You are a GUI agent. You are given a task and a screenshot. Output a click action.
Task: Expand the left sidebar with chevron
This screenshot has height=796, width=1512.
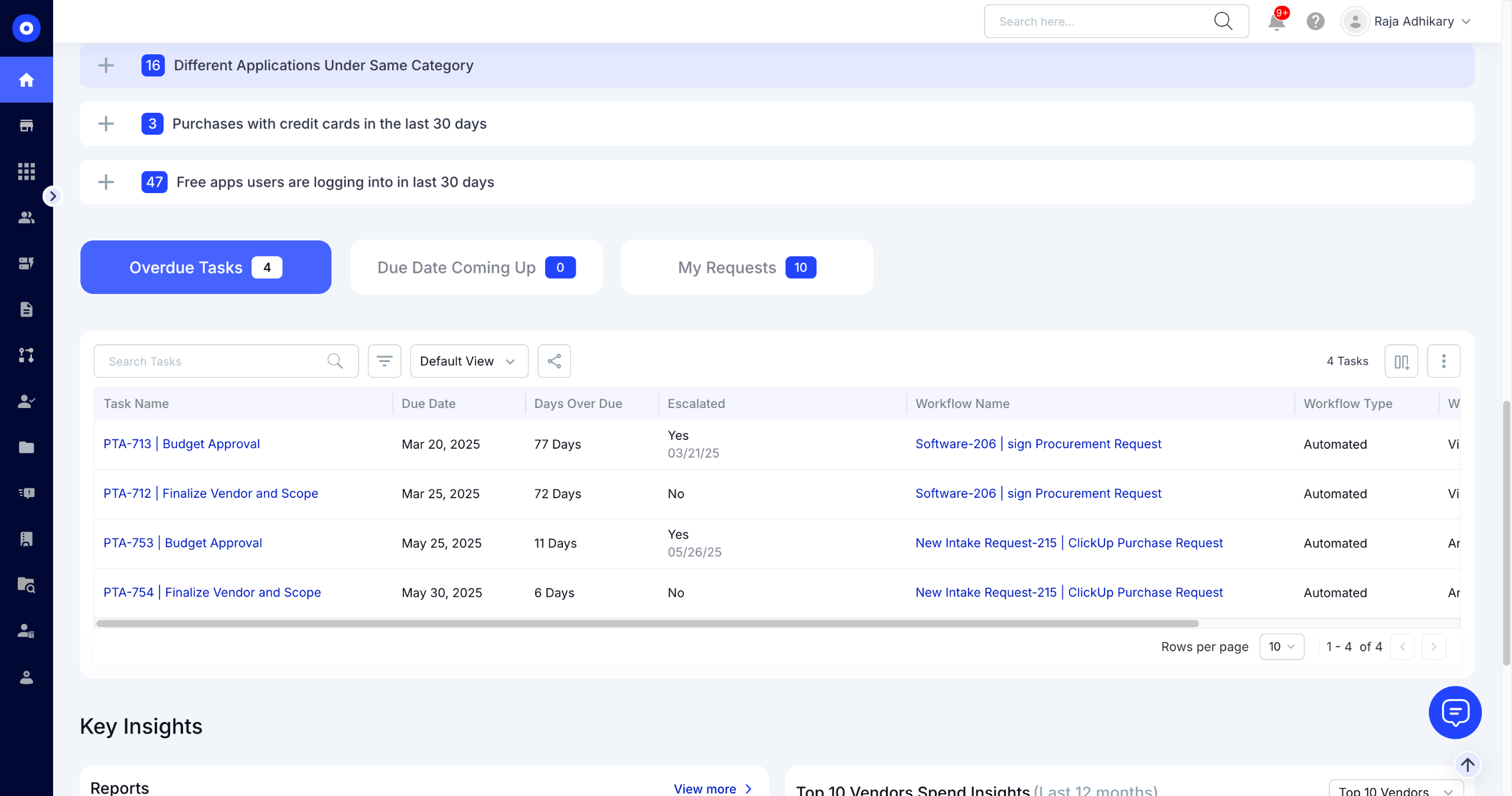53,196
